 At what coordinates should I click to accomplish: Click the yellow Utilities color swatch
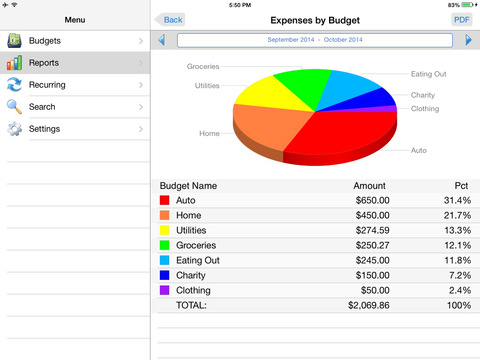[x=164, y=230]
